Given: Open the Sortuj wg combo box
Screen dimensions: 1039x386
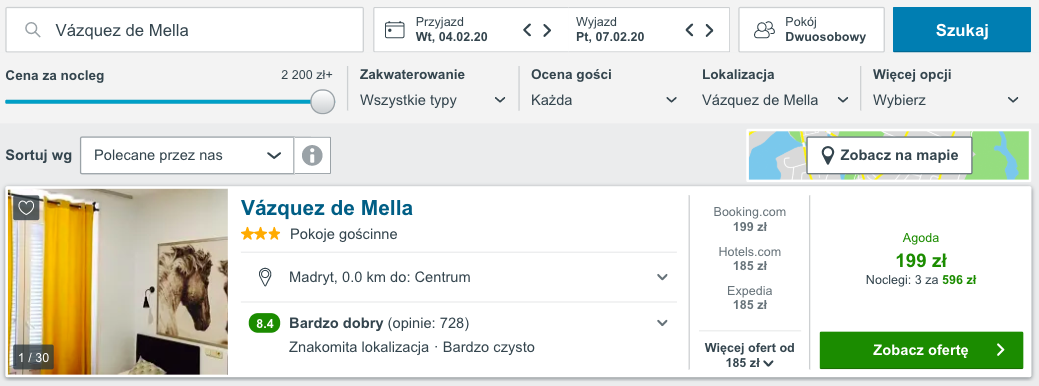Looking at the screenshot, I should point(187,156).
